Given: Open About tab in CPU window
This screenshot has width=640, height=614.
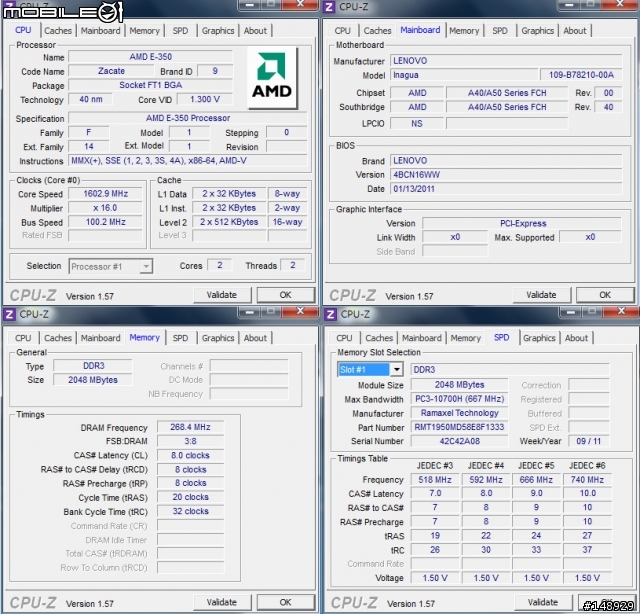Looking at the screenshot, I should (x=255, y=31).
